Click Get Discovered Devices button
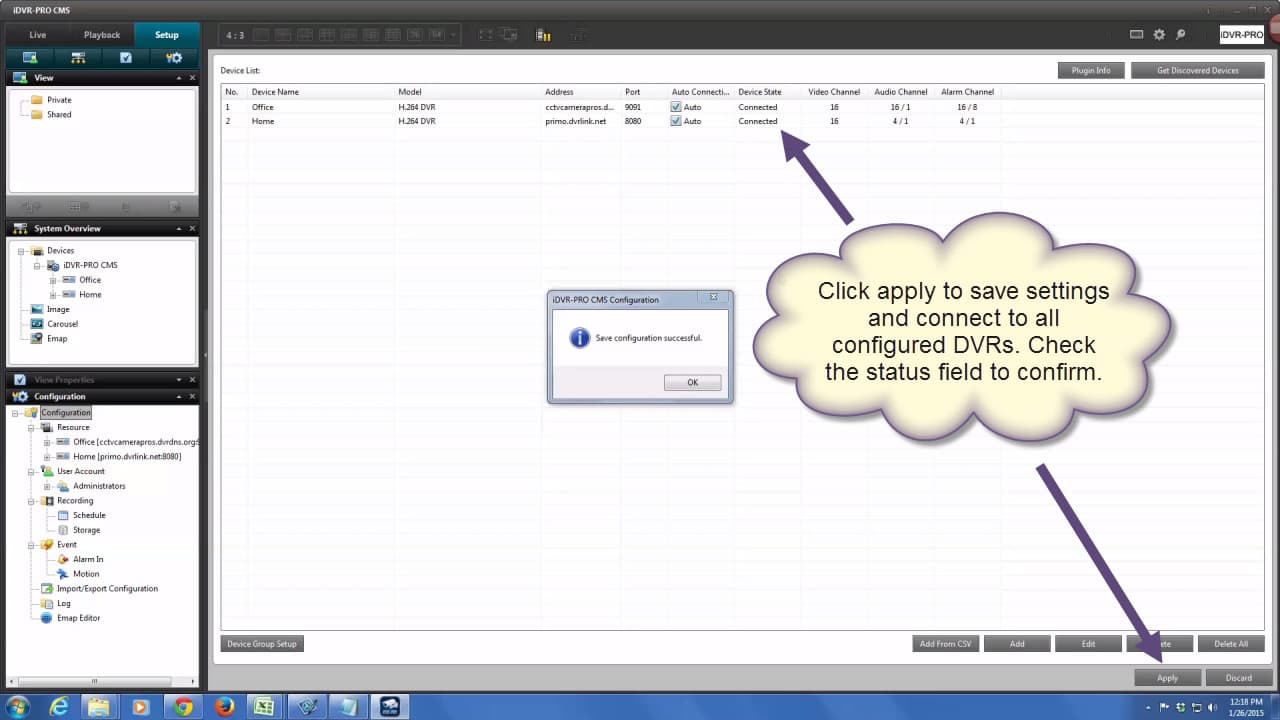 (x=1198, y=70)
